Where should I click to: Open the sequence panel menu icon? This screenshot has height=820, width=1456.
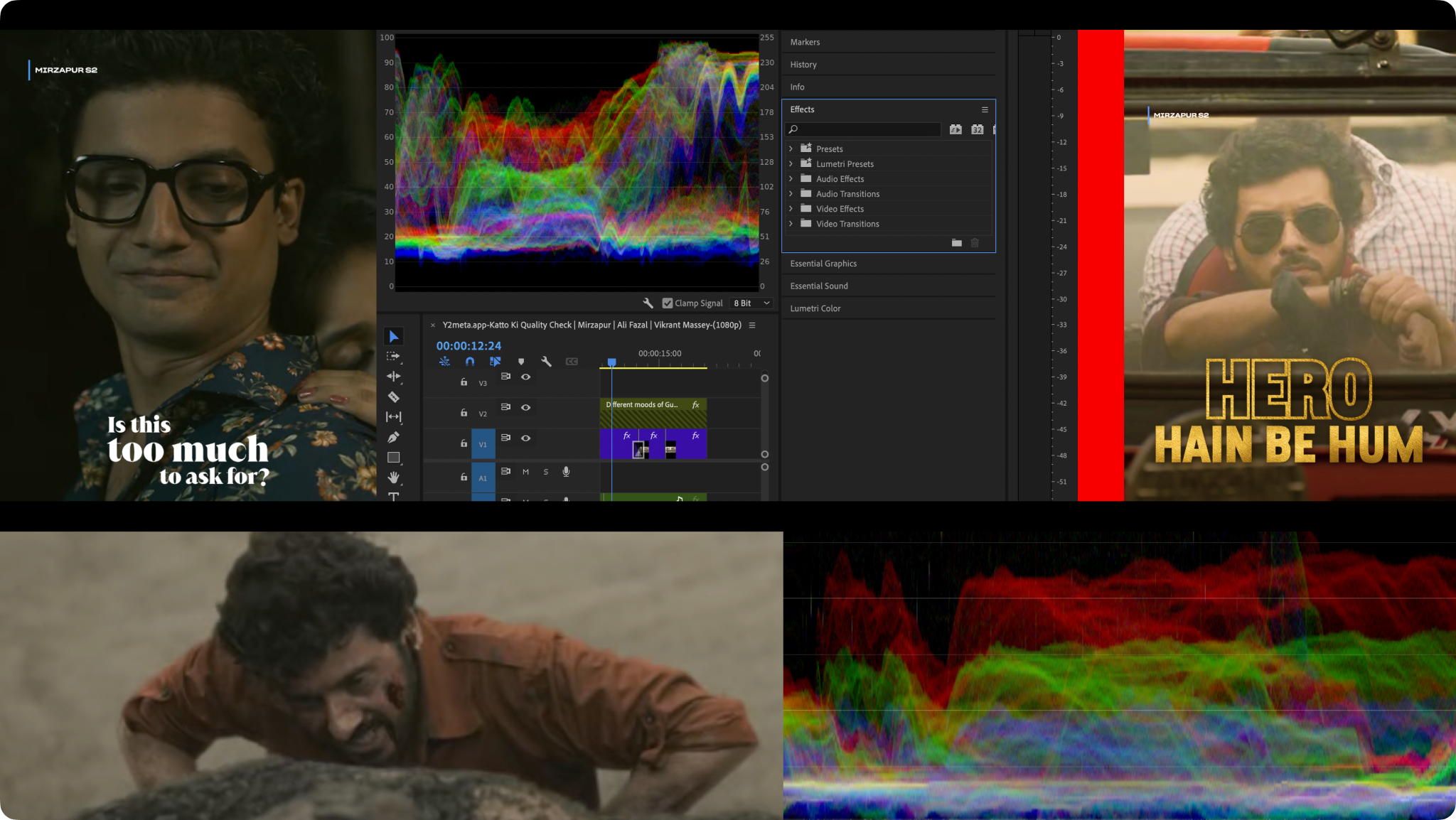coord(752,325)
